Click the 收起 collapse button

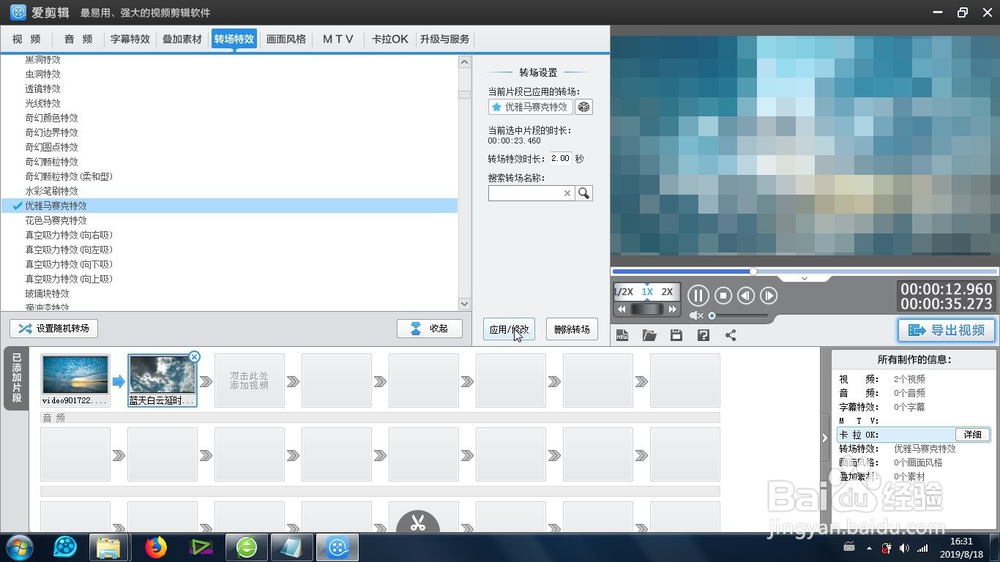pos(429,329)
